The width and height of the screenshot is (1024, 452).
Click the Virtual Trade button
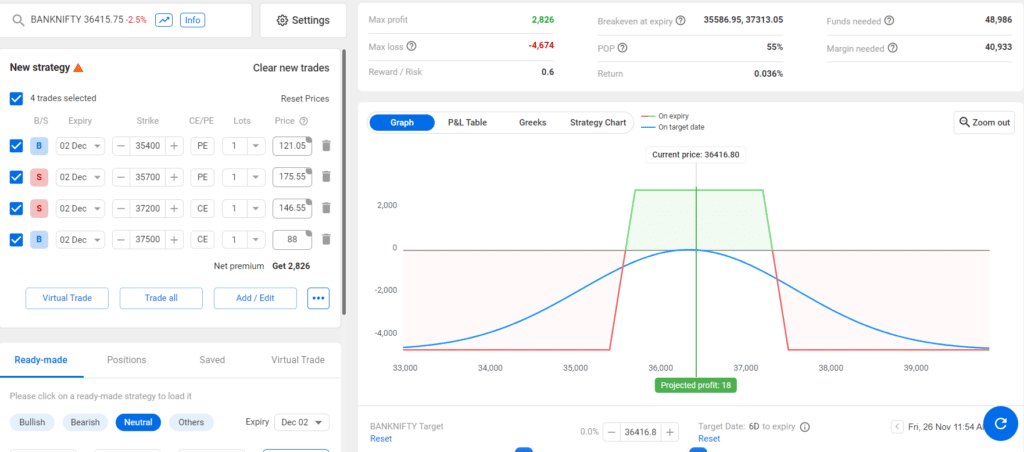(x=67, y=298)
